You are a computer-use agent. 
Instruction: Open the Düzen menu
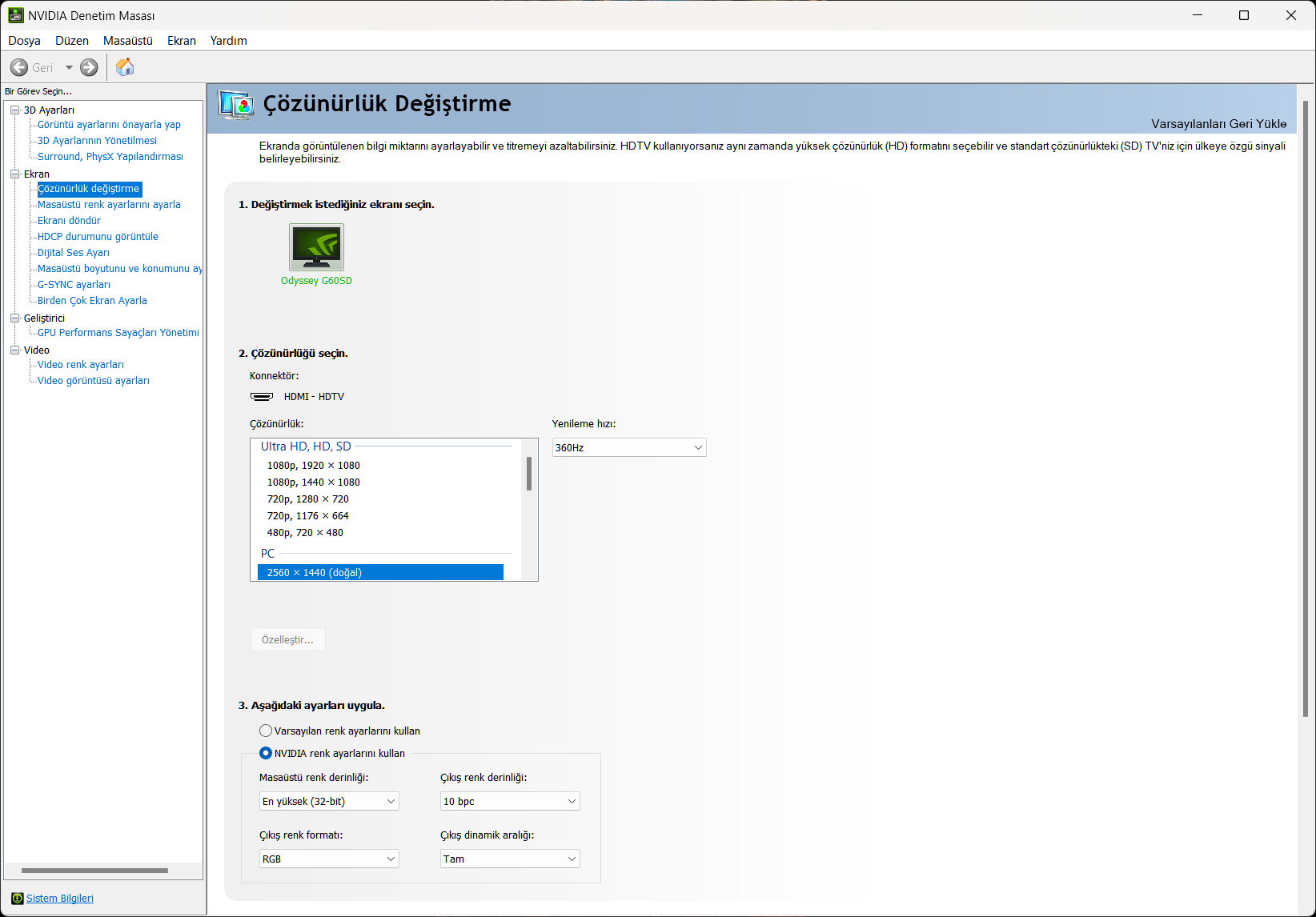coord(72,41)
